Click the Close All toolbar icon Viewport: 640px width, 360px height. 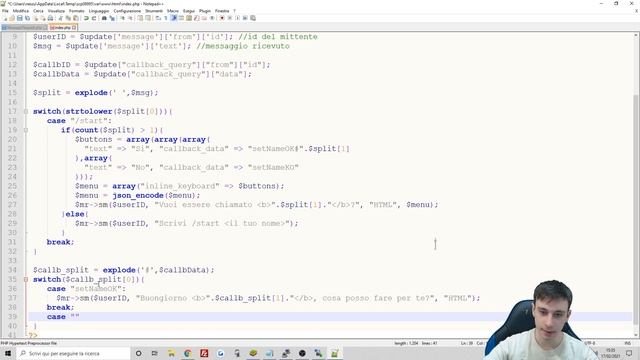tap(43, 18)
